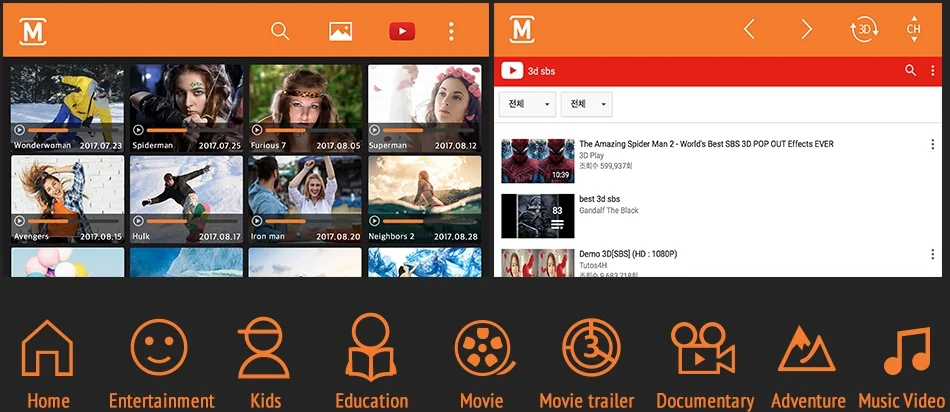Seek on the Wonderwoman progress bar
This screenshot has height=412, width=950.
(72, 130)
